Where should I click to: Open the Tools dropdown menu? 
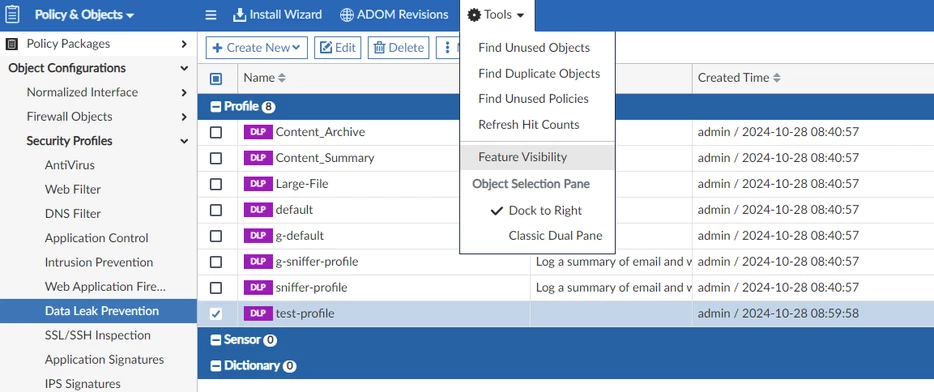click(x=497, y=15)
